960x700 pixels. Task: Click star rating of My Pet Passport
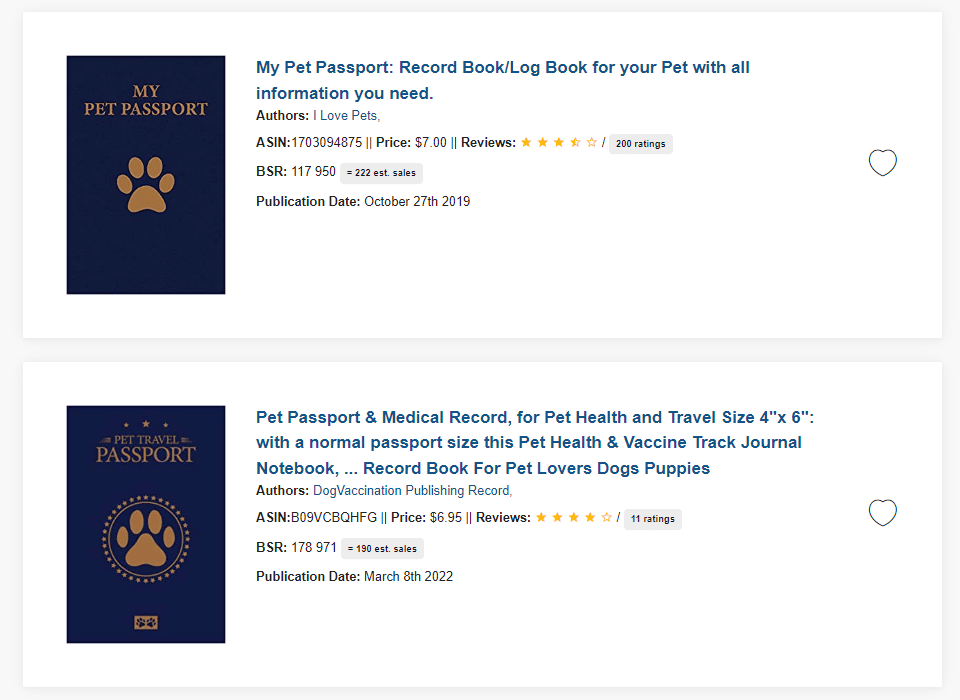558,143
